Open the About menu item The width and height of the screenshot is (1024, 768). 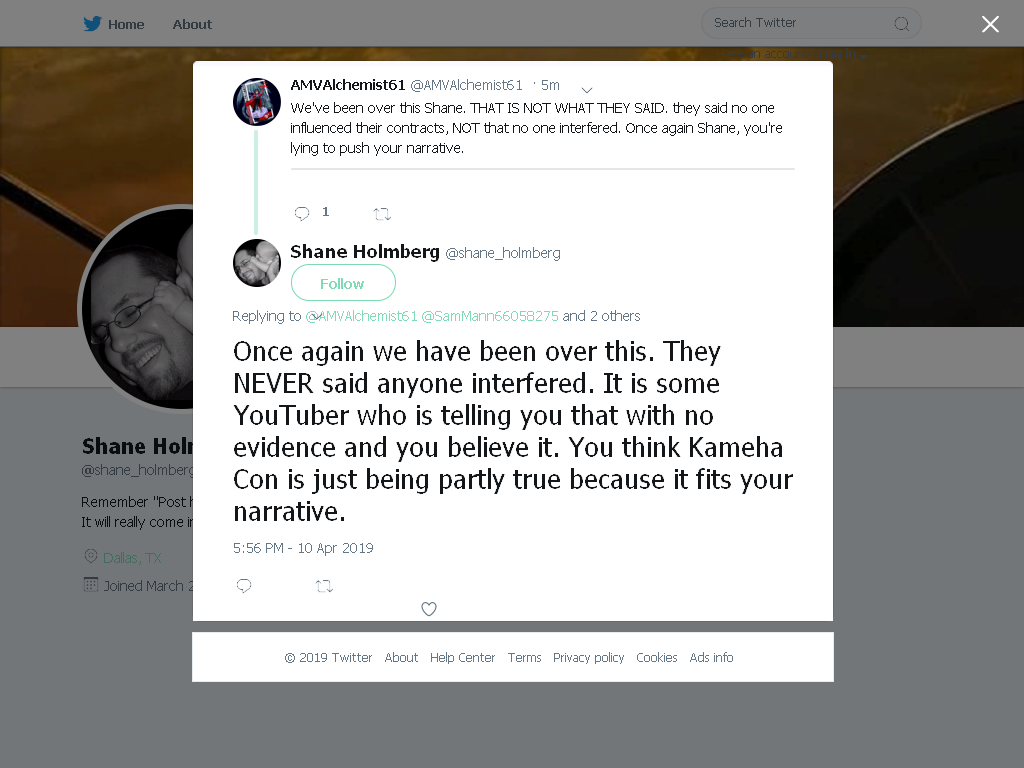pyautogui.click(x=192, y=25)
